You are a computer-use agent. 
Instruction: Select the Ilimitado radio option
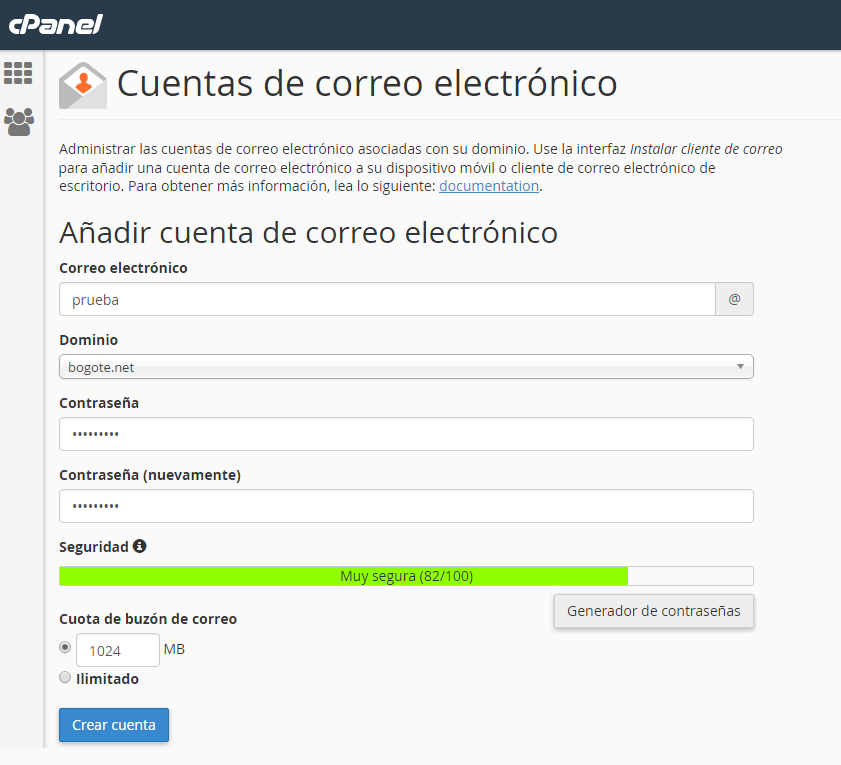[x=66, y=678]
